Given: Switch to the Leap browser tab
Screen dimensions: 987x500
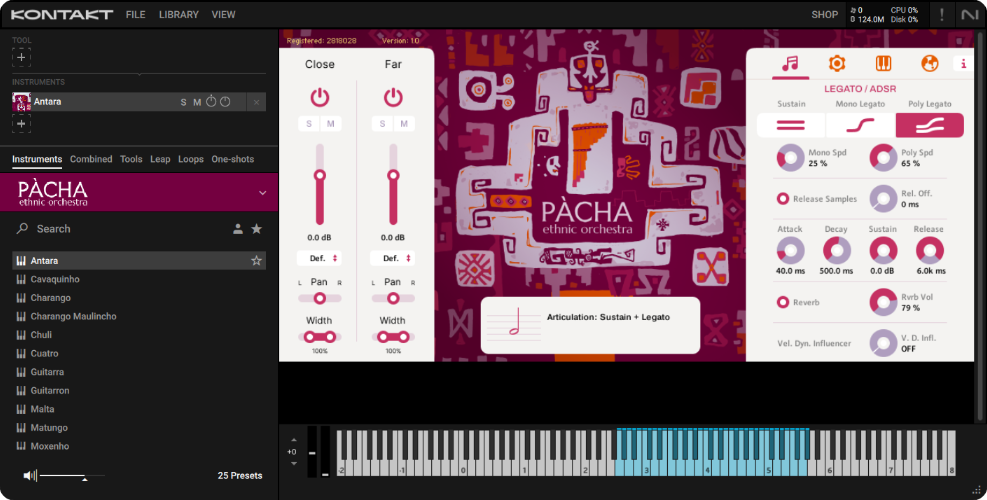Looking at the screenshot, I should pyautogui.click(x=160, y=159).
